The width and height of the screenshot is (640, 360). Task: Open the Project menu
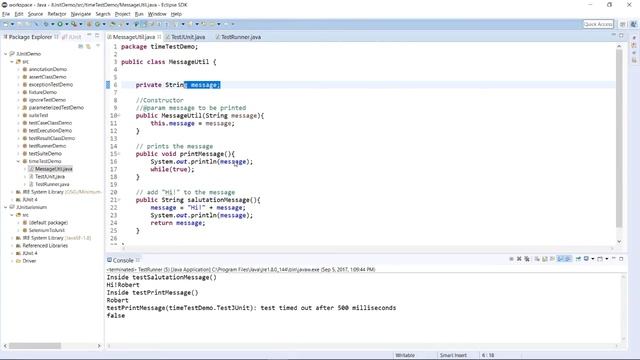pyautogui.click(x=122, y=14)
